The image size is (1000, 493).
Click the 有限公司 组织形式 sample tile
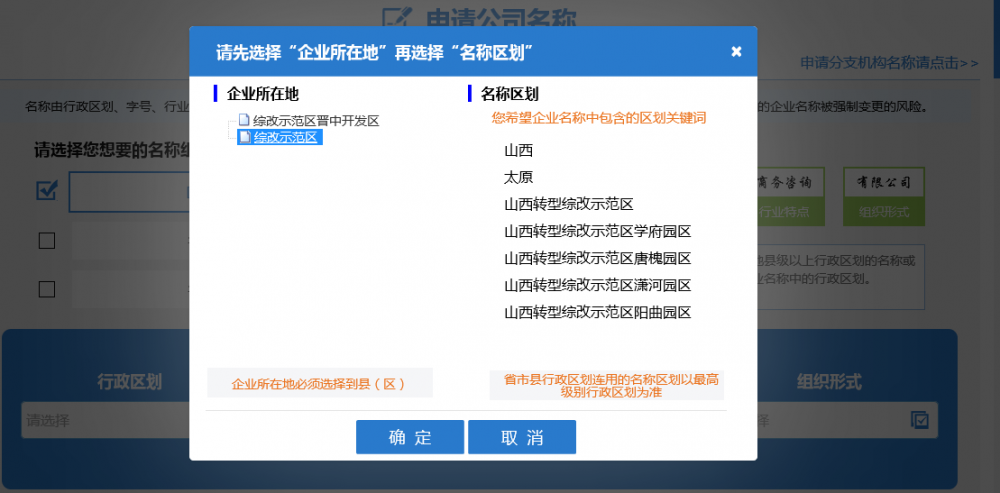[x=884, y=196]
